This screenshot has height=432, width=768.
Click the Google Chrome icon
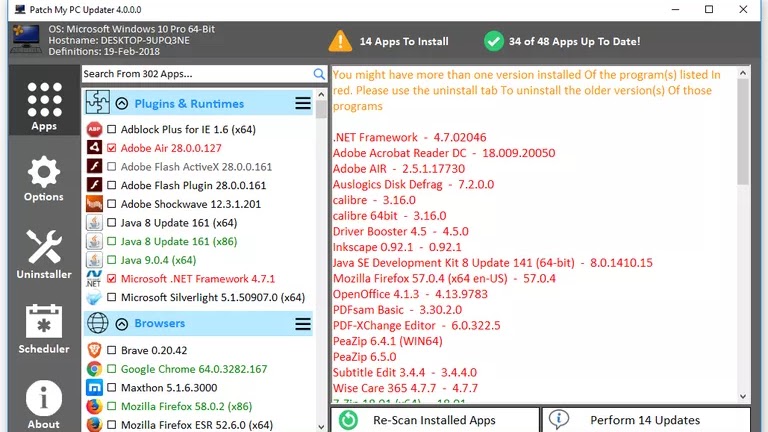click(x=94, y=369)
